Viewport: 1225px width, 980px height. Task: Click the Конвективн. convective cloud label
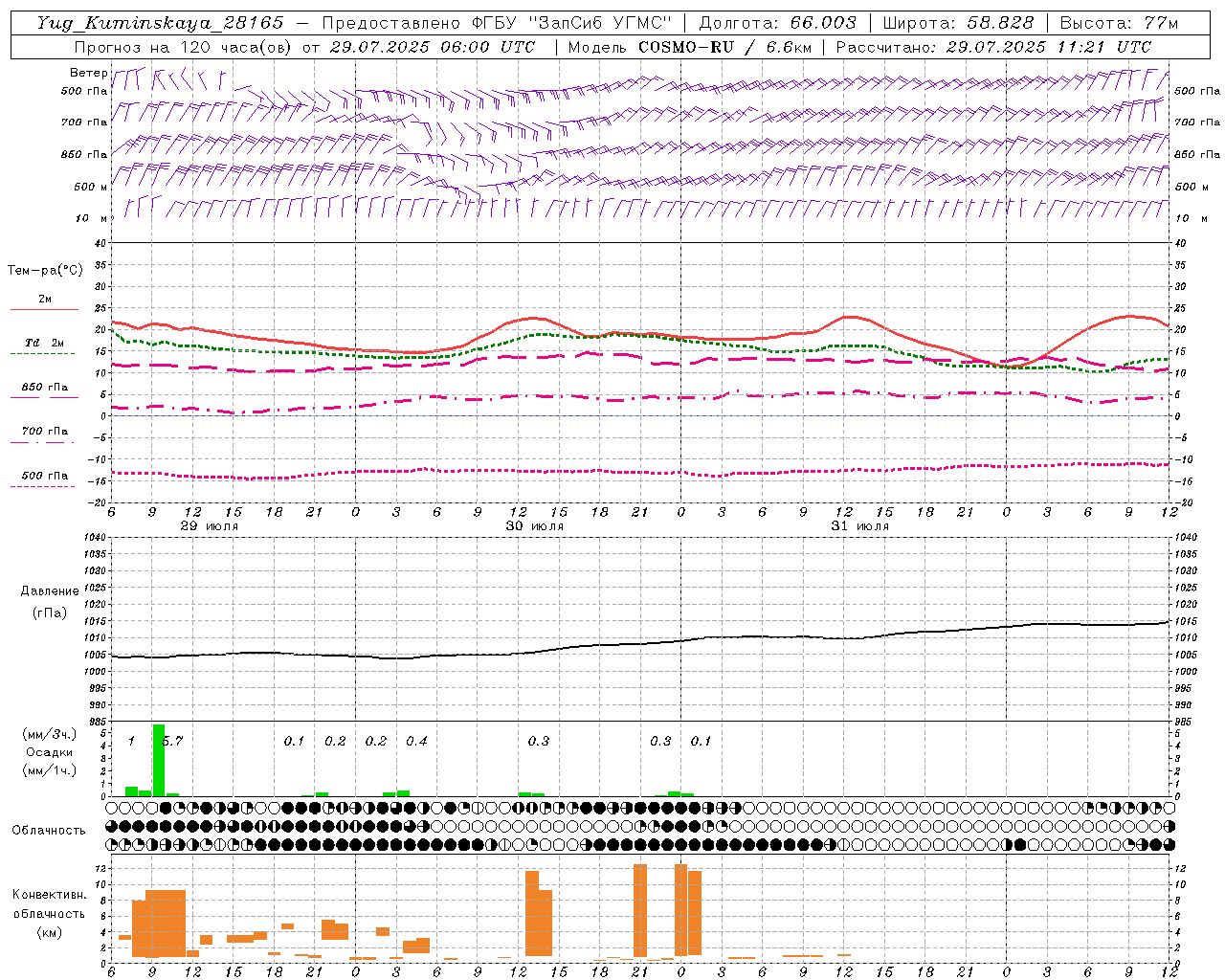[x=49, y=895]
